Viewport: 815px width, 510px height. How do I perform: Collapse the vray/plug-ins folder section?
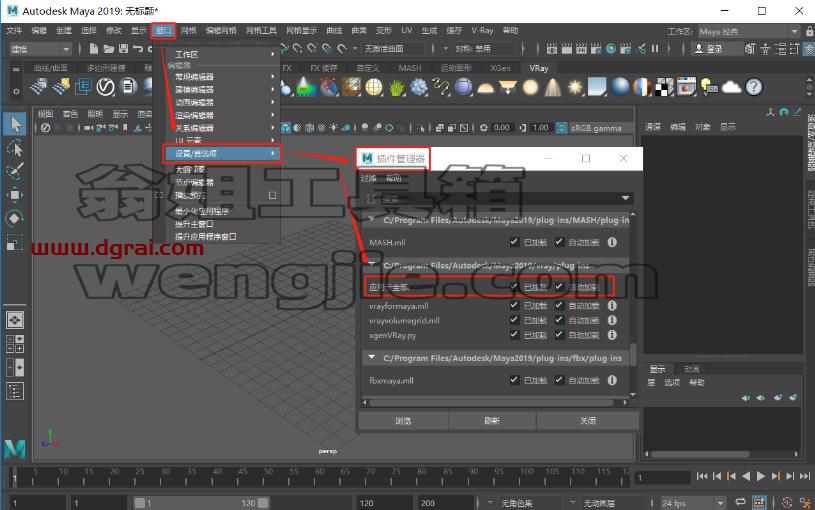[371, 265]
